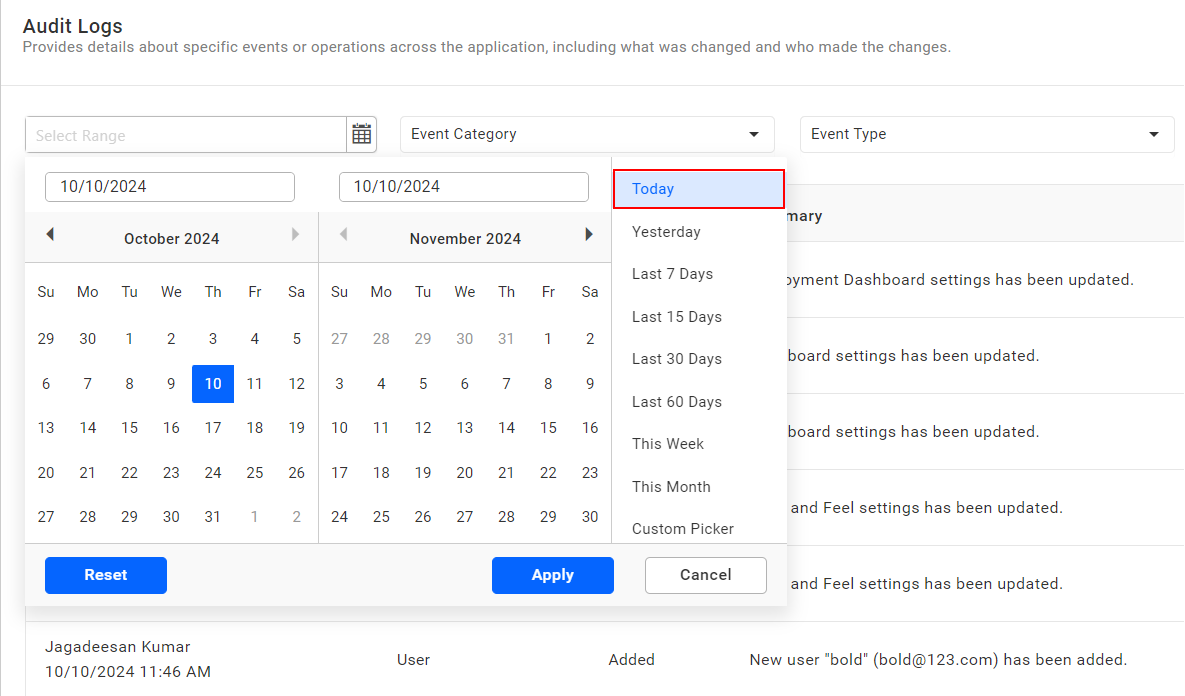Screen dimensions: 1185x696
Task: Apply the selected date range
Action: coord(552,575)
